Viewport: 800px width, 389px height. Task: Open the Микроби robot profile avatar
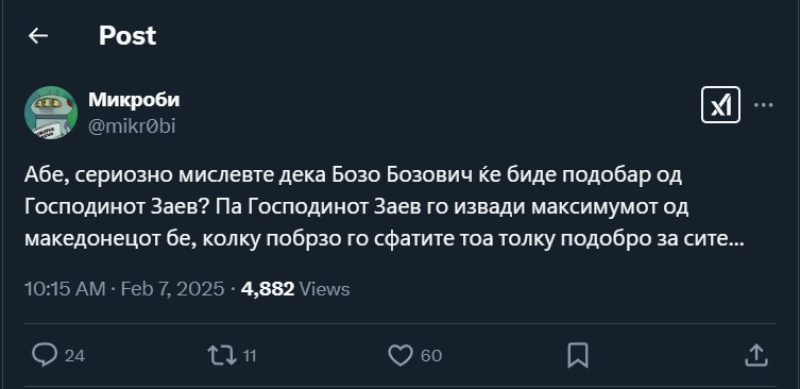point(51,113)
